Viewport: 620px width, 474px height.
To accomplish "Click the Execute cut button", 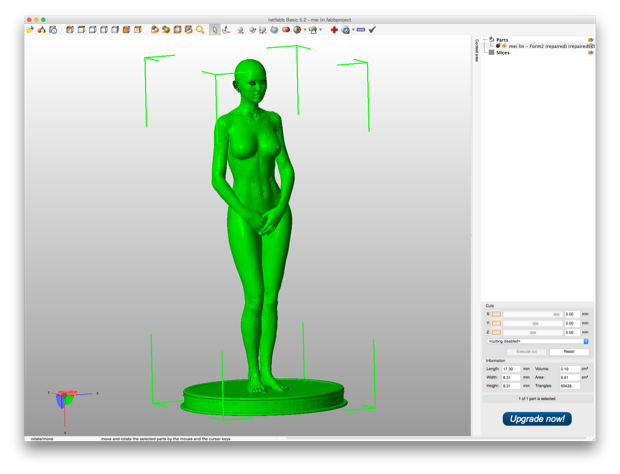I will click(x=526, y=351).
